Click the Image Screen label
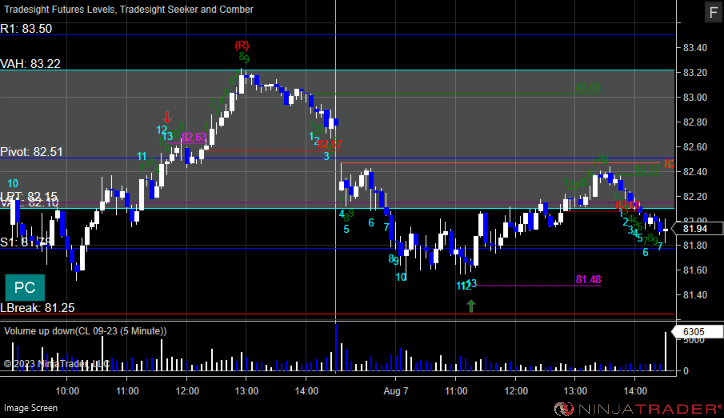The image size is (724, 418). [31, 408]
